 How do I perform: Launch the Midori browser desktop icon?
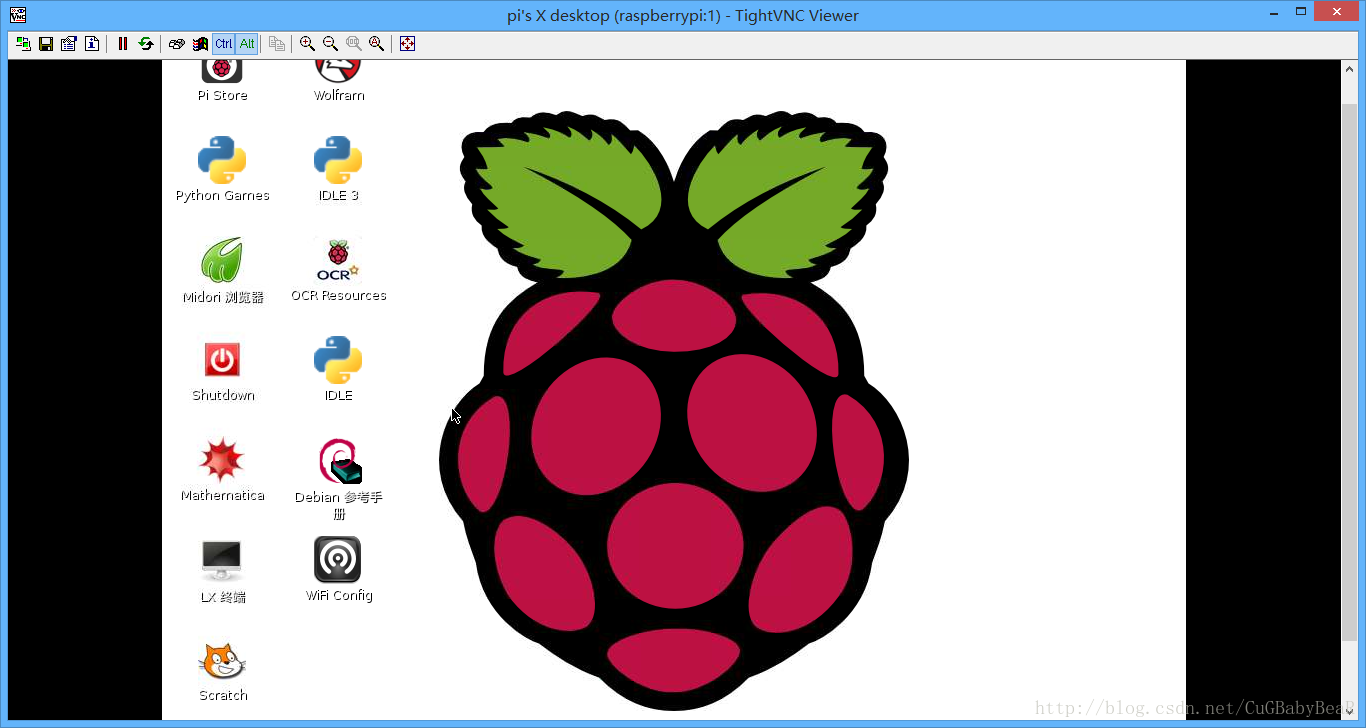(x=222, y=260)
